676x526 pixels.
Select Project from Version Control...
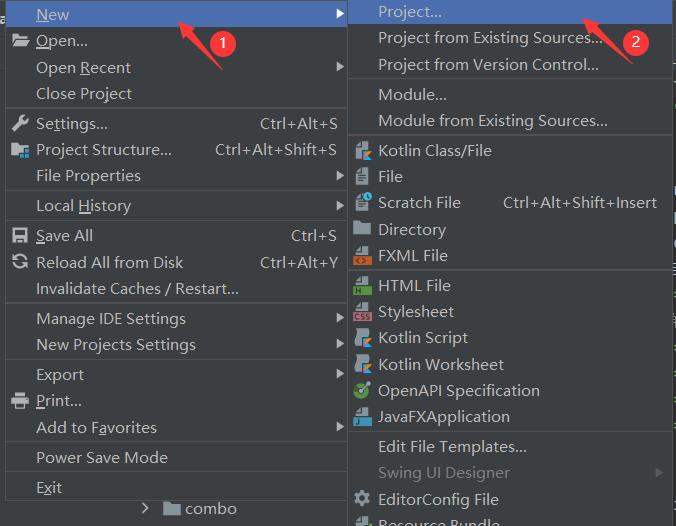[510, 65]
